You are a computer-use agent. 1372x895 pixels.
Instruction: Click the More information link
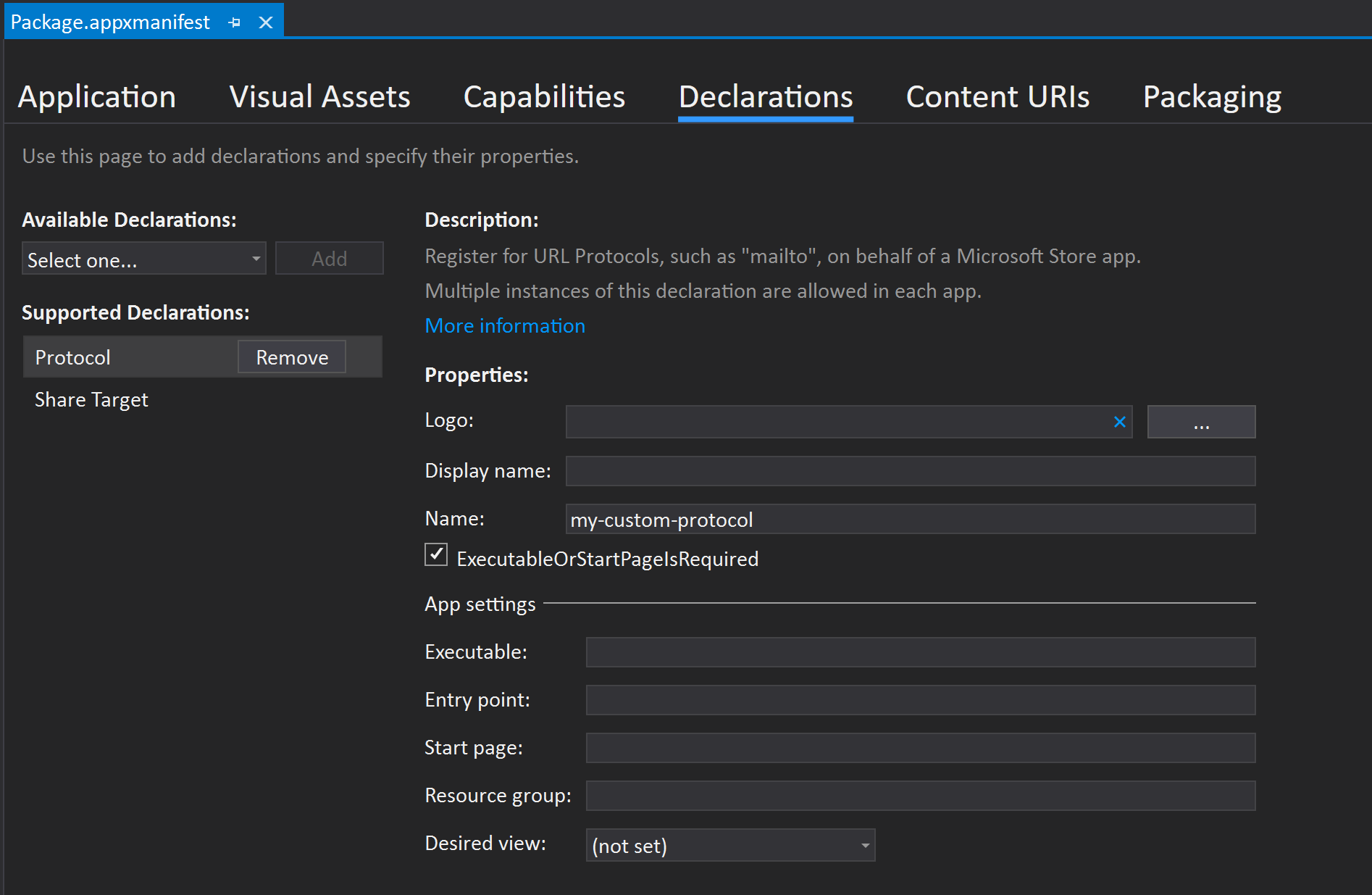click(x=505, y=326)
